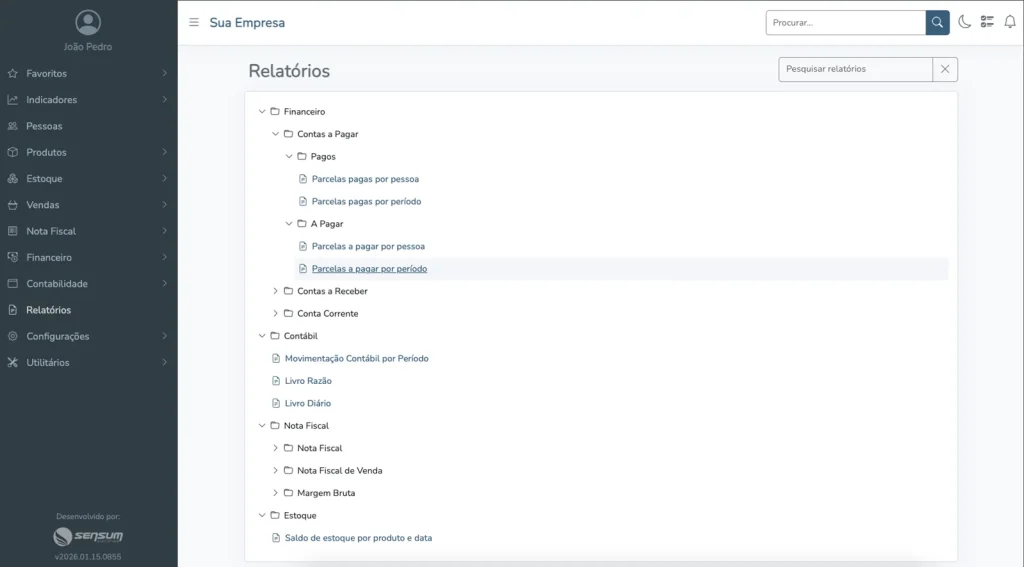Open Estoque in the sidebar menu
Viewport: 1024px width, 567px height.
point(44,179)
